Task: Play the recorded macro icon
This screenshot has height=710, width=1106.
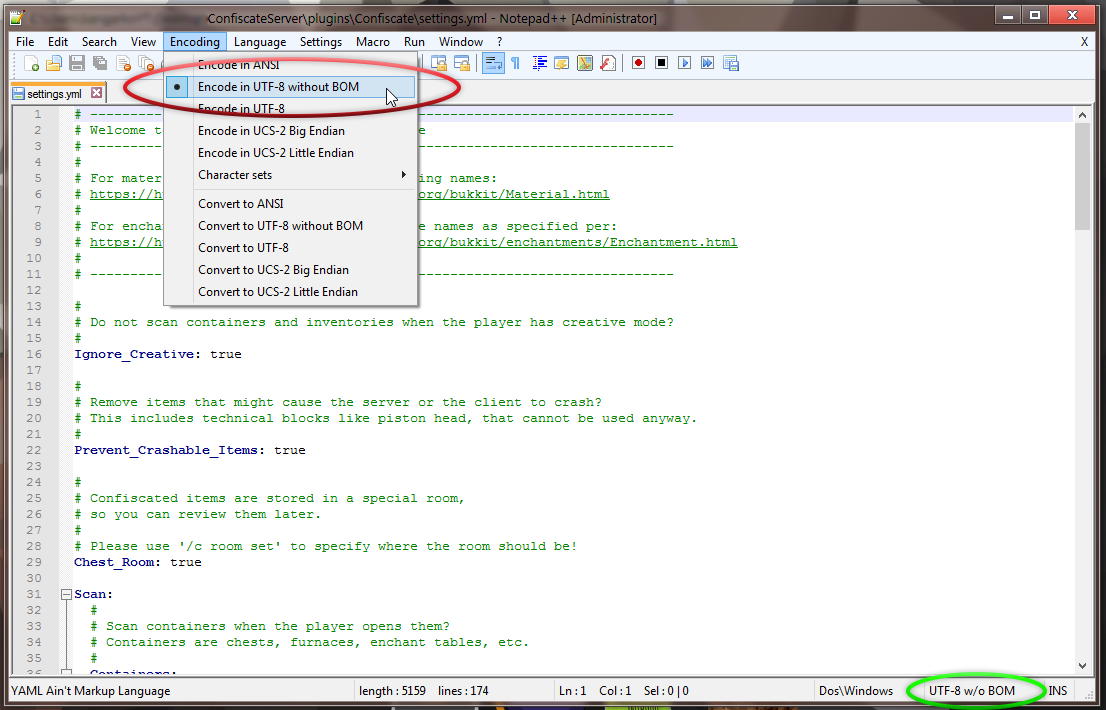Action: pos(684,62)
